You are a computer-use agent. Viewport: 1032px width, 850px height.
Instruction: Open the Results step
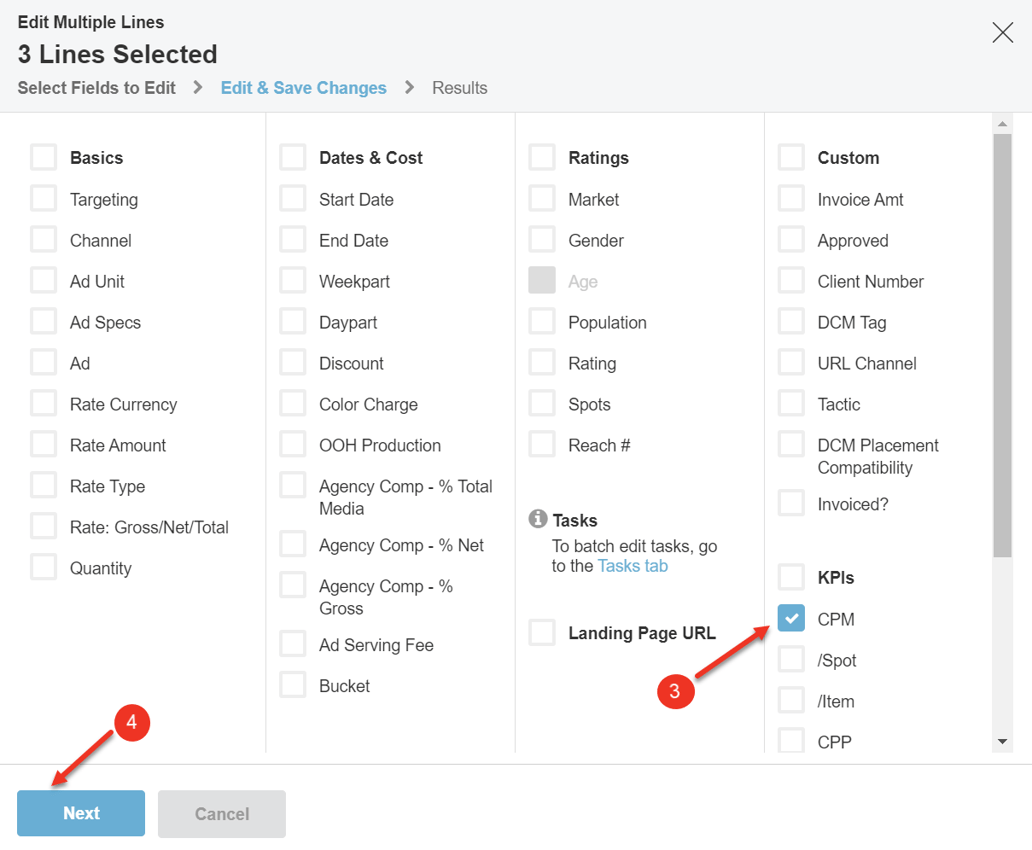tap(459, 88)
